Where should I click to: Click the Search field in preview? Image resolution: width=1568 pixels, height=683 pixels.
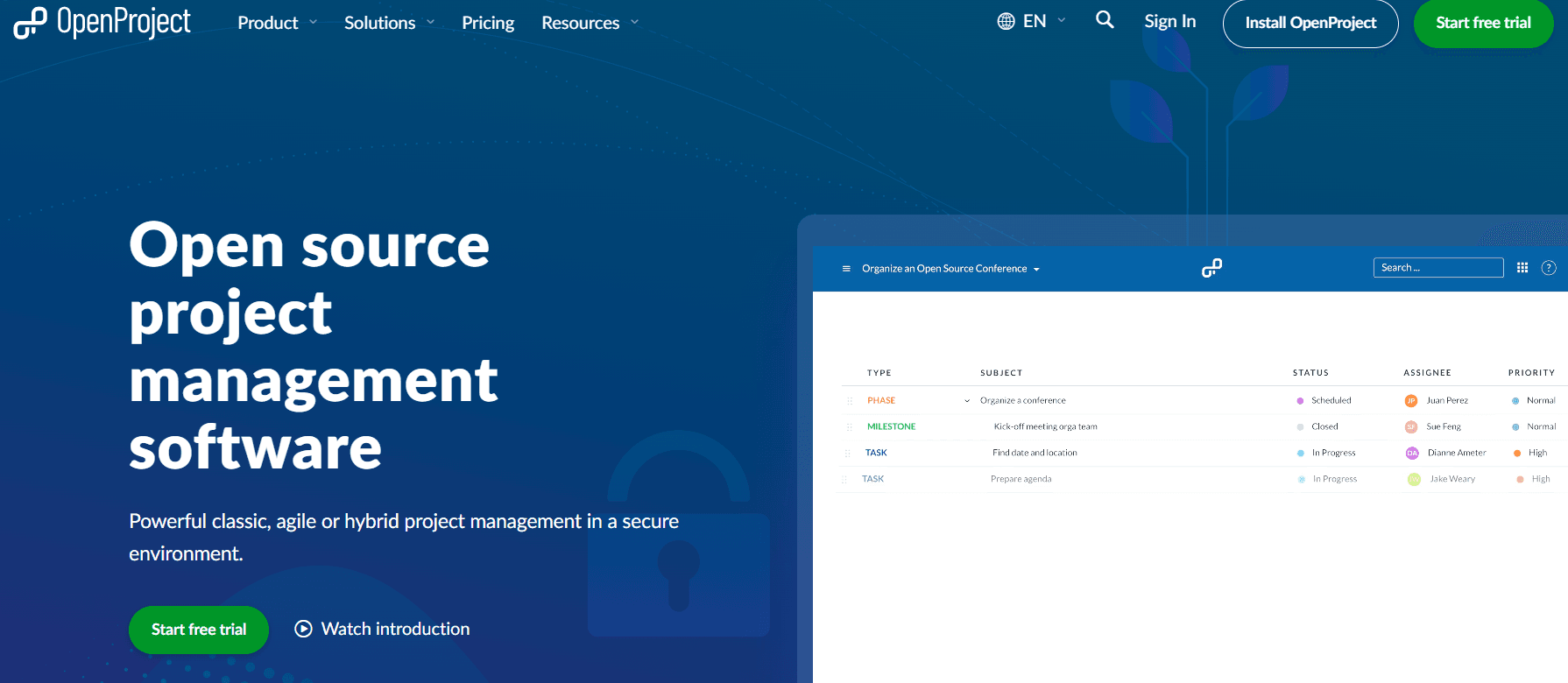coord(1438,268)
